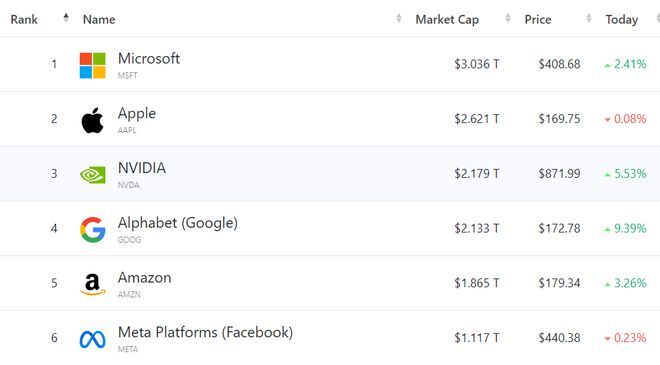Open the Microsoft company link
Viewport: 660px width, 365px height.
[149, 58]
